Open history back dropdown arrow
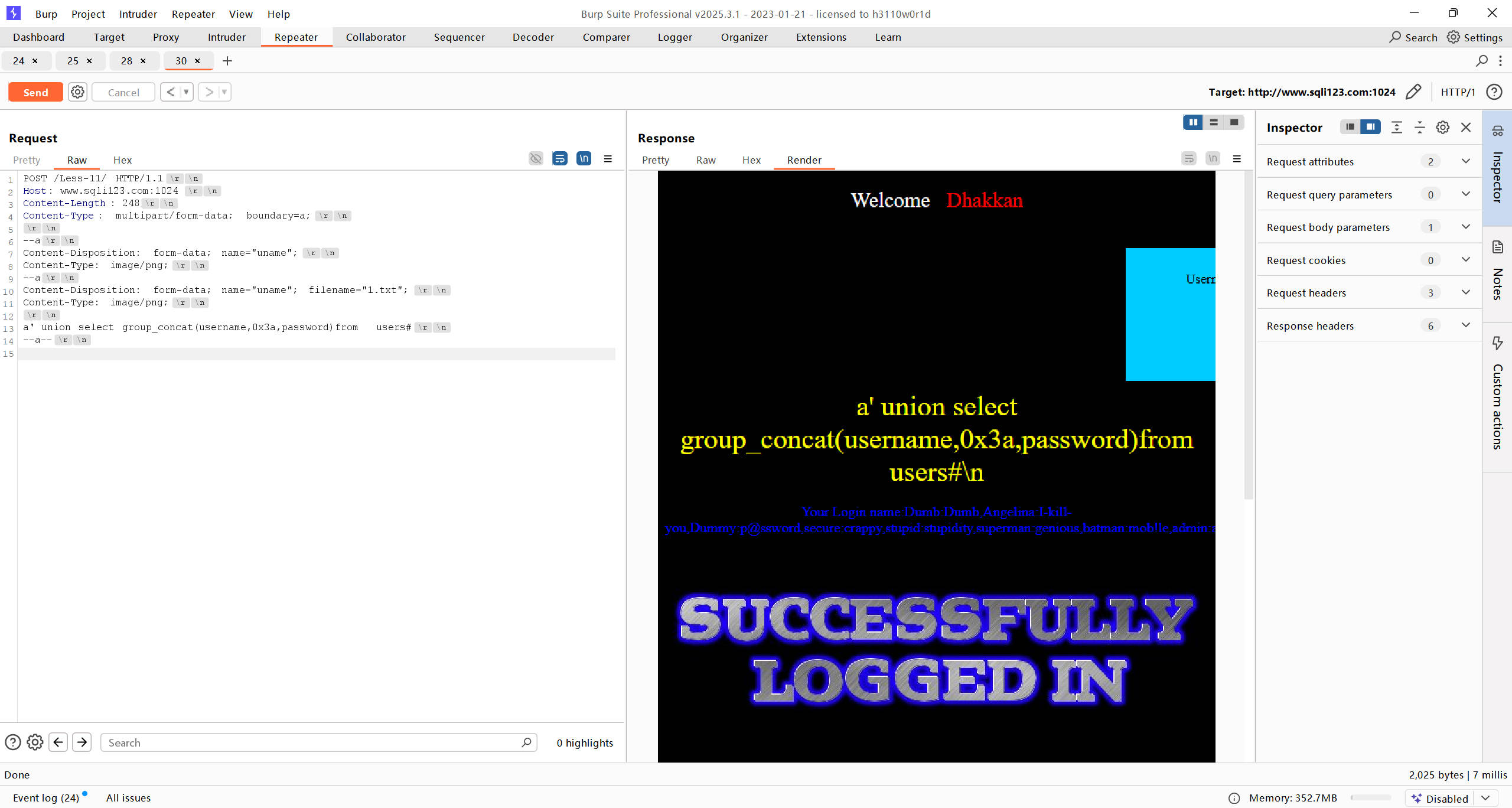The height and width of the screenshot is (808, 1512). coord(186,92)
